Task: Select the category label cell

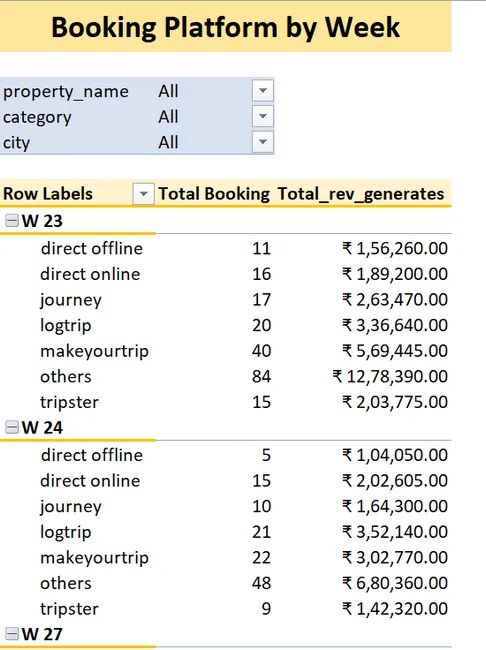Action: coord(37,117)
